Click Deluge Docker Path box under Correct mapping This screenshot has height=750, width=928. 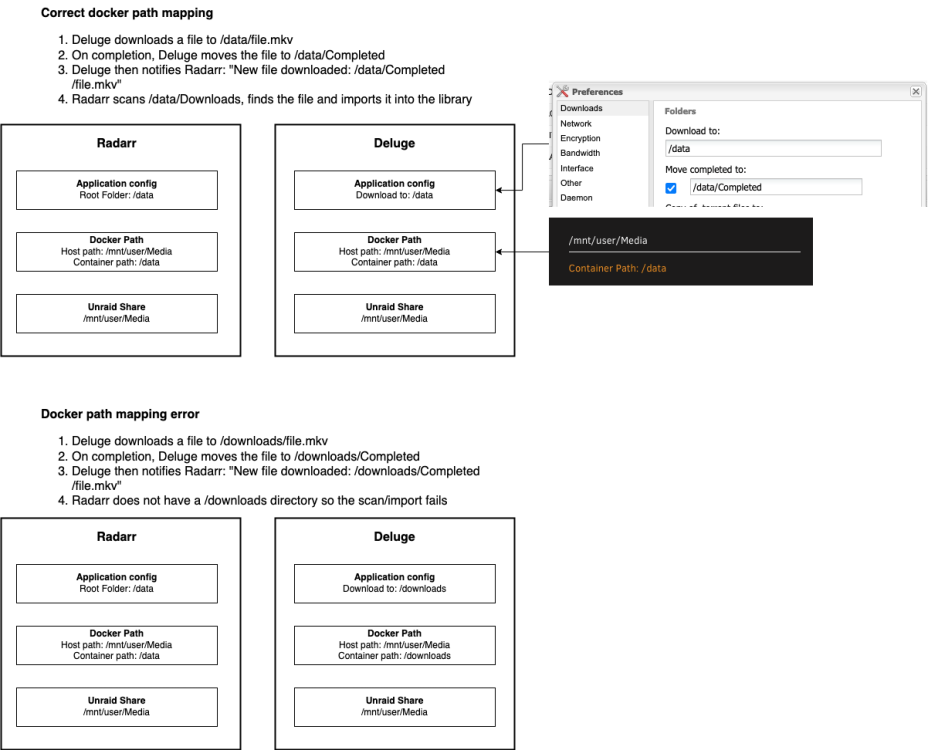click(x=395, y=252)
